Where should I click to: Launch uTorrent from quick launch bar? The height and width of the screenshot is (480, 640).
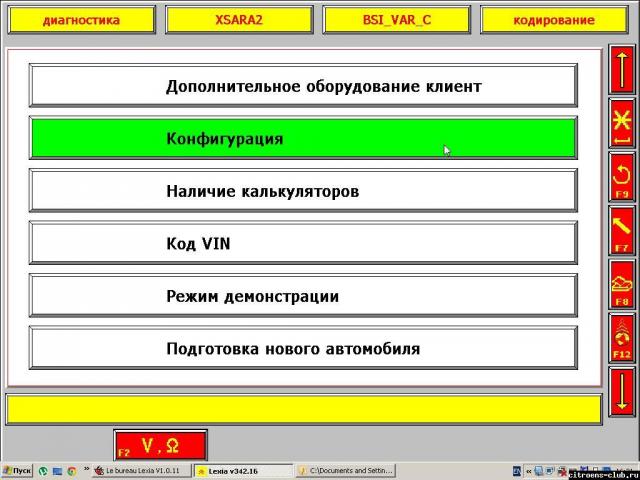43,471
